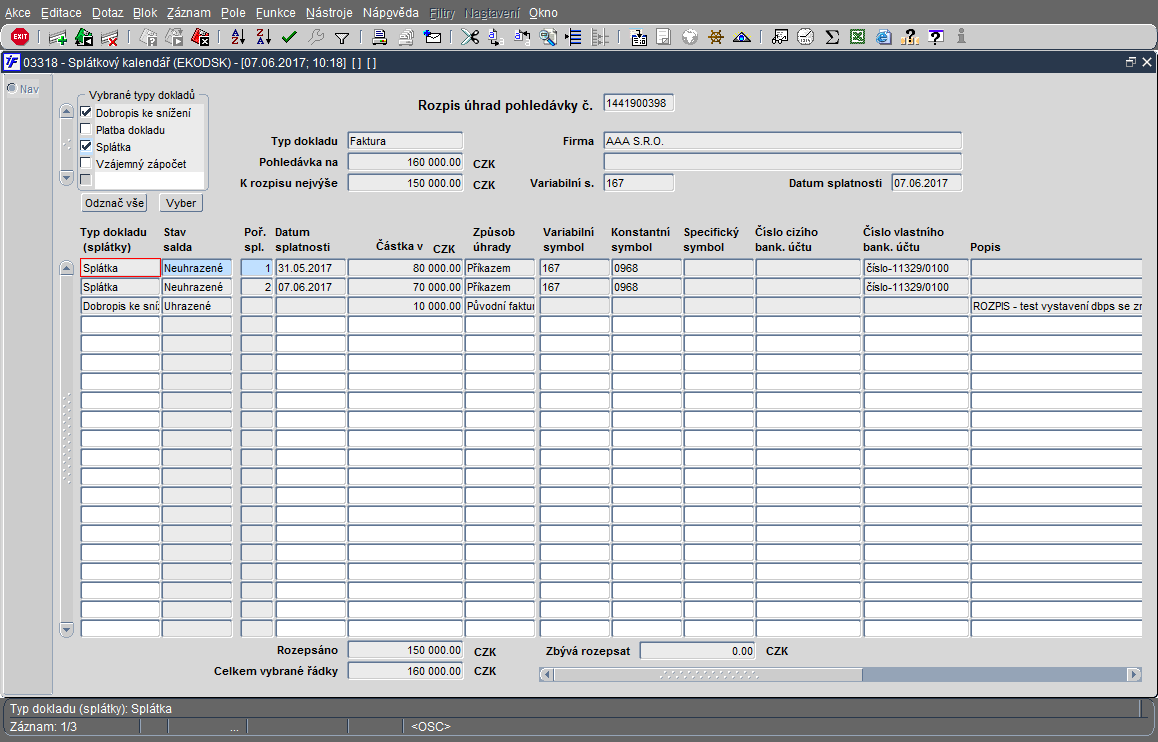
Task: Click the 80 000.00 amount cell
Action: tap(405, 268)
